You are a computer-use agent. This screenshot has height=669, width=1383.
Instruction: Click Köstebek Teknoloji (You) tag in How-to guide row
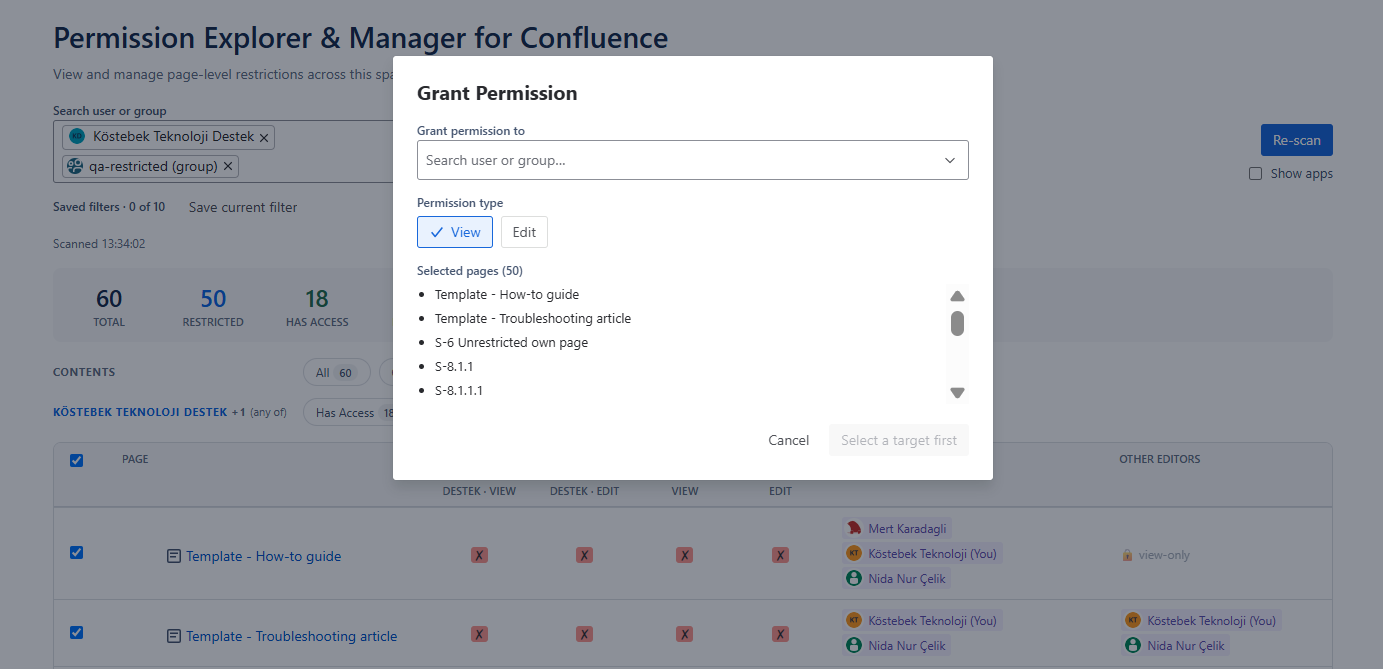coord(922,553)
